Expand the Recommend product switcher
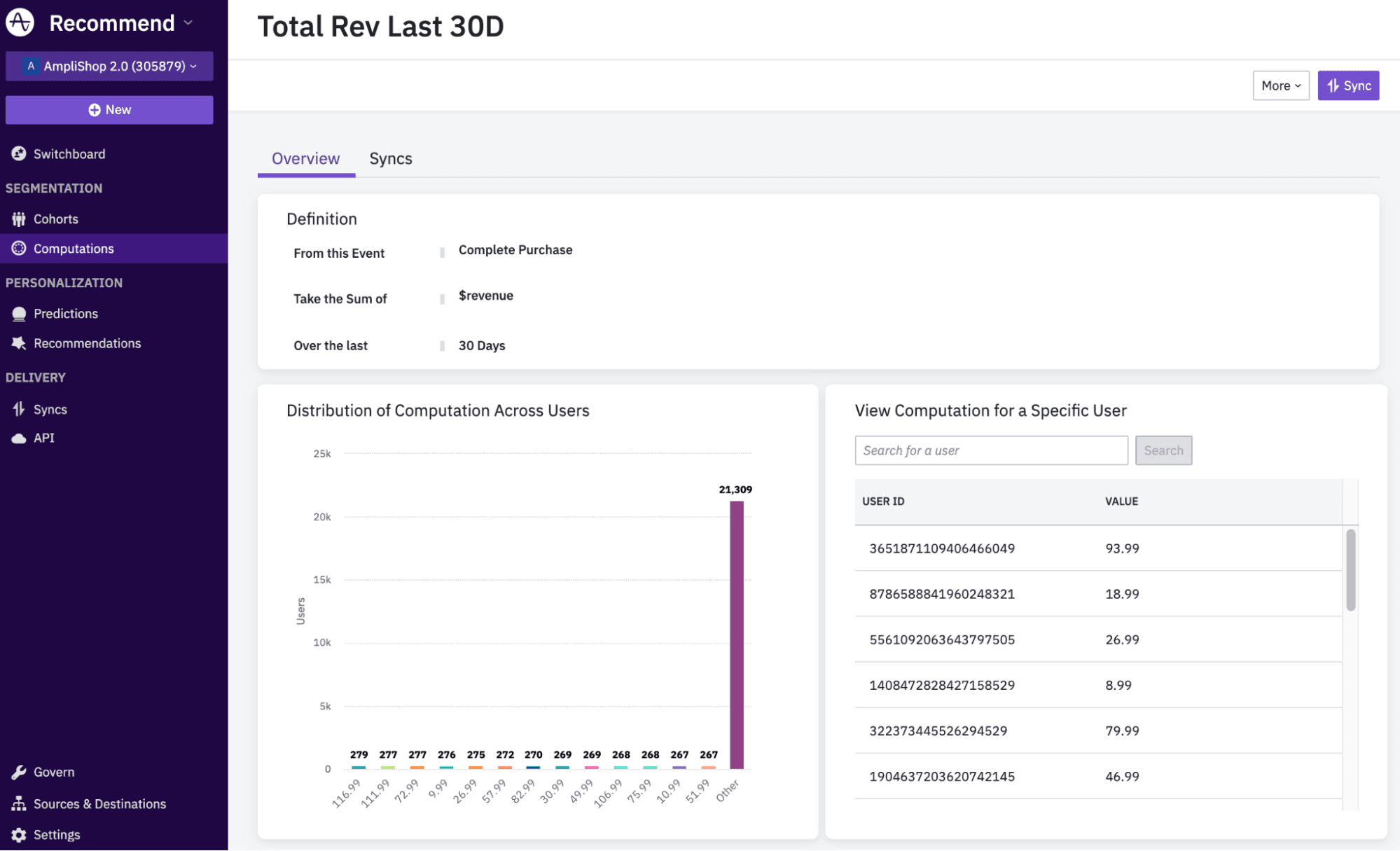This screenshot has width=1400, height=851. [120, 23]
